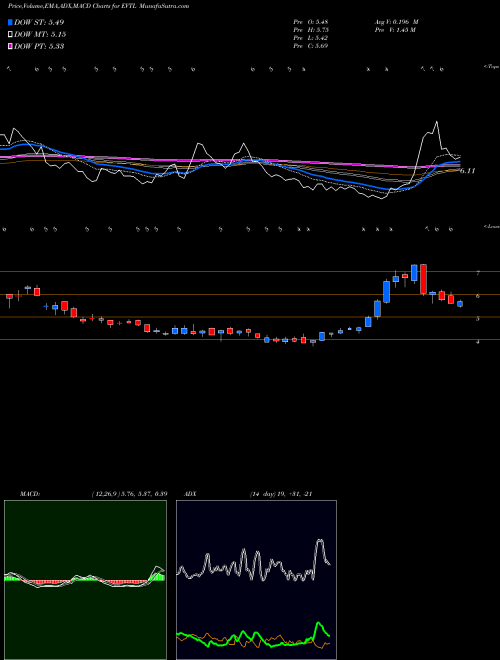The image size is (500, 660).
Task: Click the 'Avg V: 0.196 M' volume text
Action: [x=396, y=22]
